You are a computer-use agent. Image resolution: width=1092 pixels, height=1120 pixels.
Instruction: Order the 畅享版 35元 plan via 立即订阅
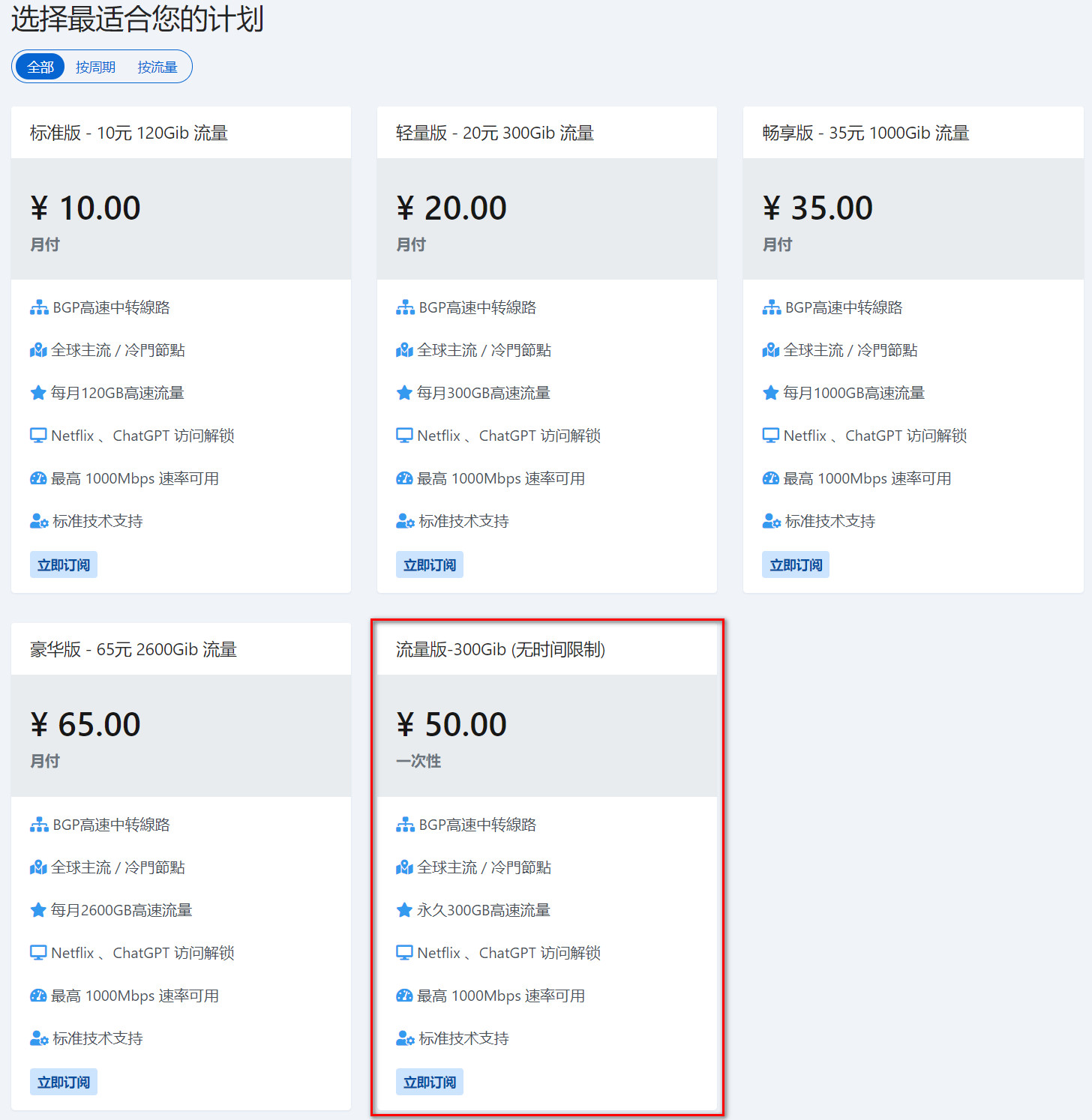click(796, 565)
